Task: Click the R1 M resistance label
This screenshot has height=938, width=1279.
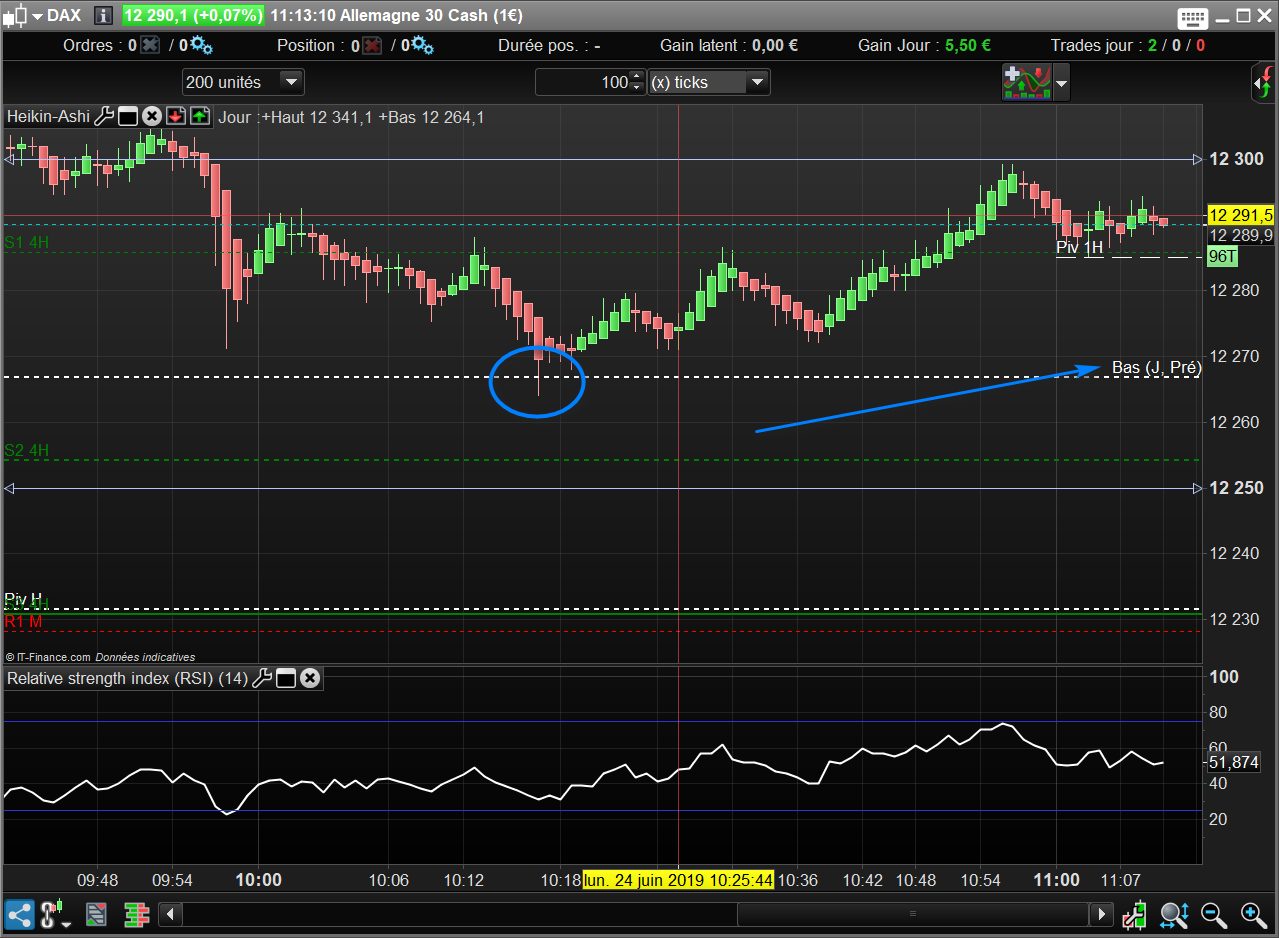Action: (24, 622)
